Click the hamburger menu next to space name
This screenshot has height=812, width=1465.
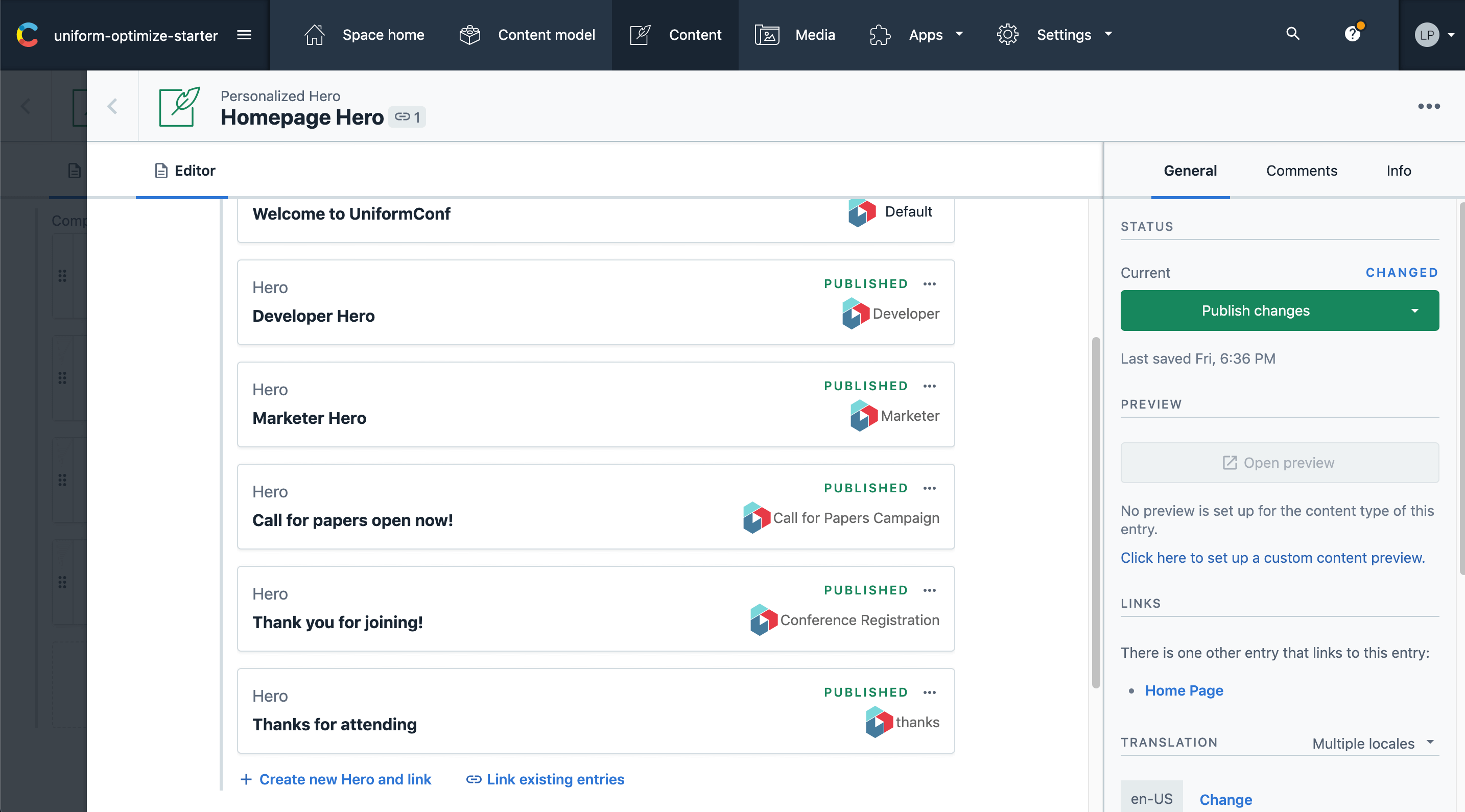(x=244, y=35)
